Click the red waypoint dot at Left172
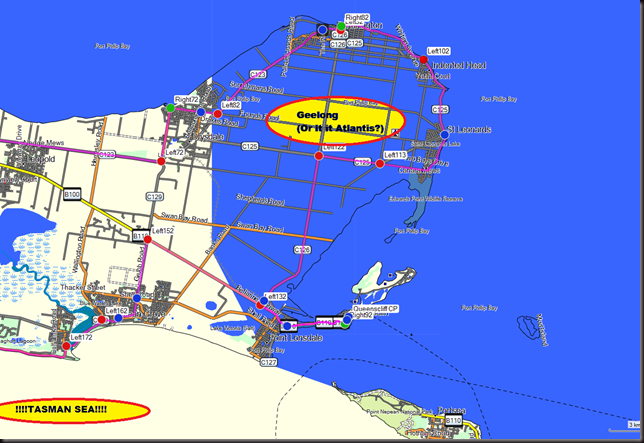The height and width of the screenshot is (443, 644). (66, 346)
